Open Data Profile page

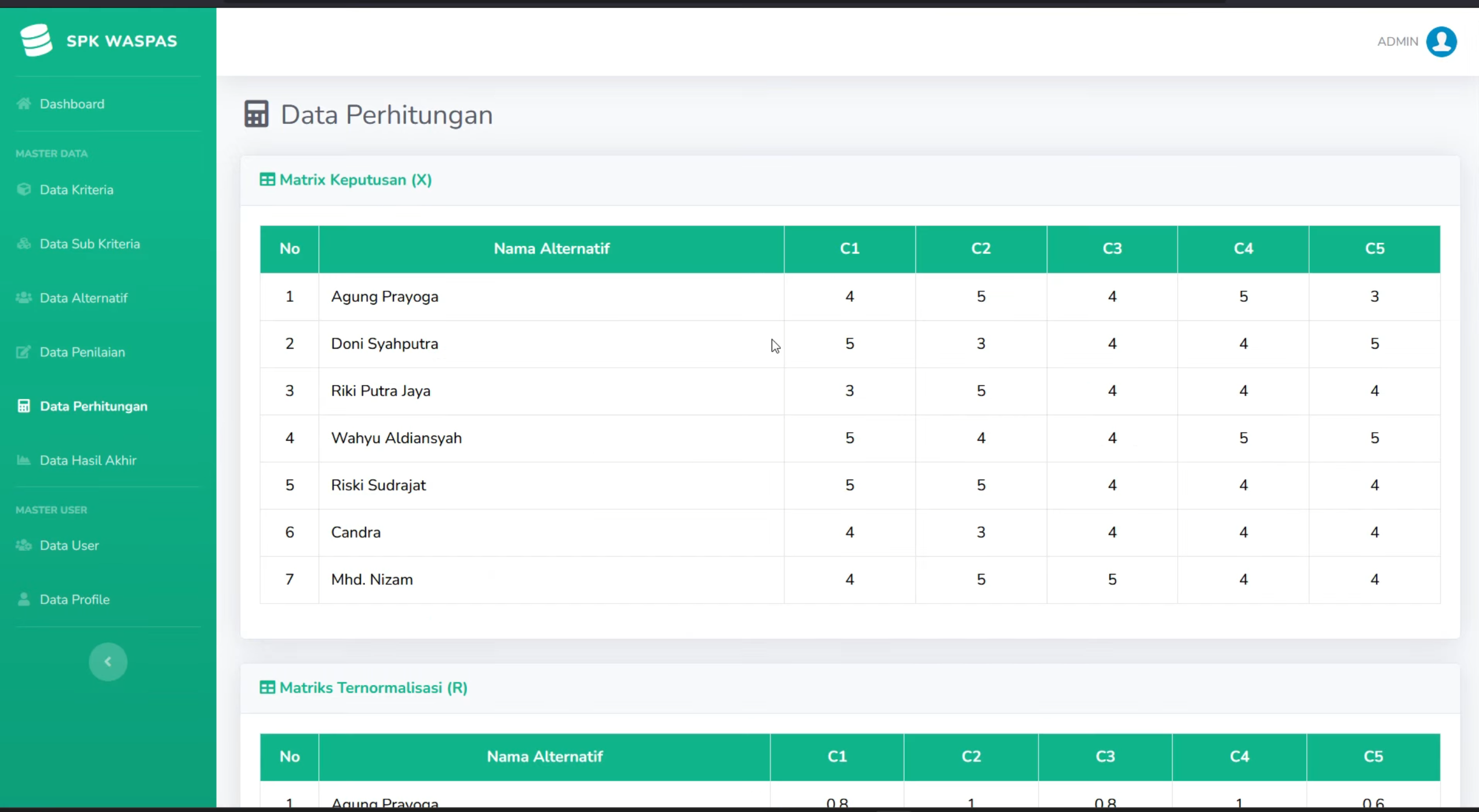point(74,599)
